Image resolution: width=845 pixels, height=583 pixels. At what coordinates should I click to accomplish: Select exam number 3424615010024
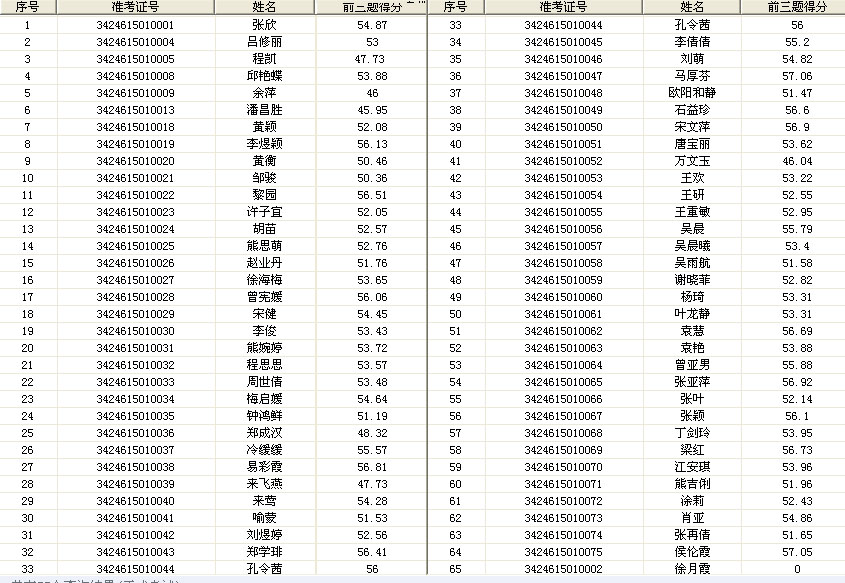(x=135, y=229)
